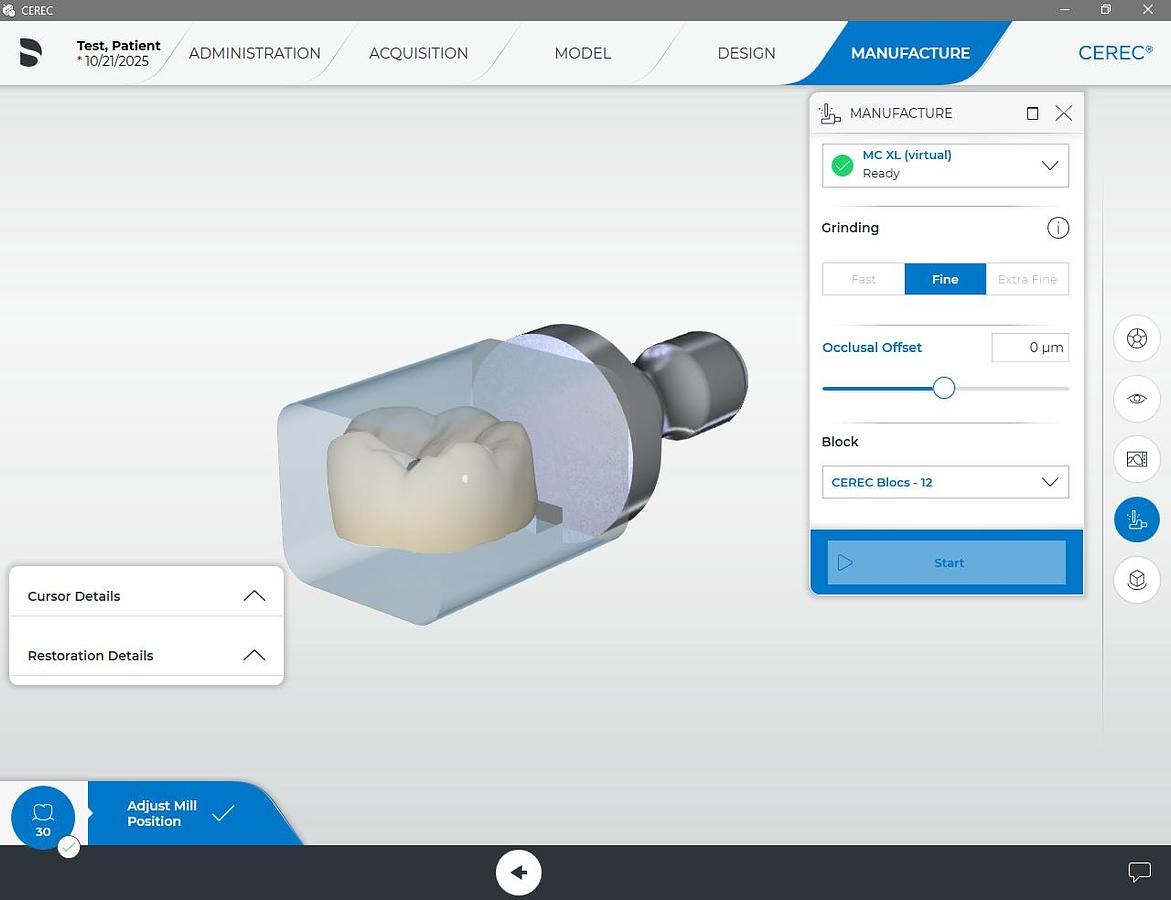Select Extra Fine grinding mode
1171x900 pixels.
pyautogui.click(x=1027, y=279)
